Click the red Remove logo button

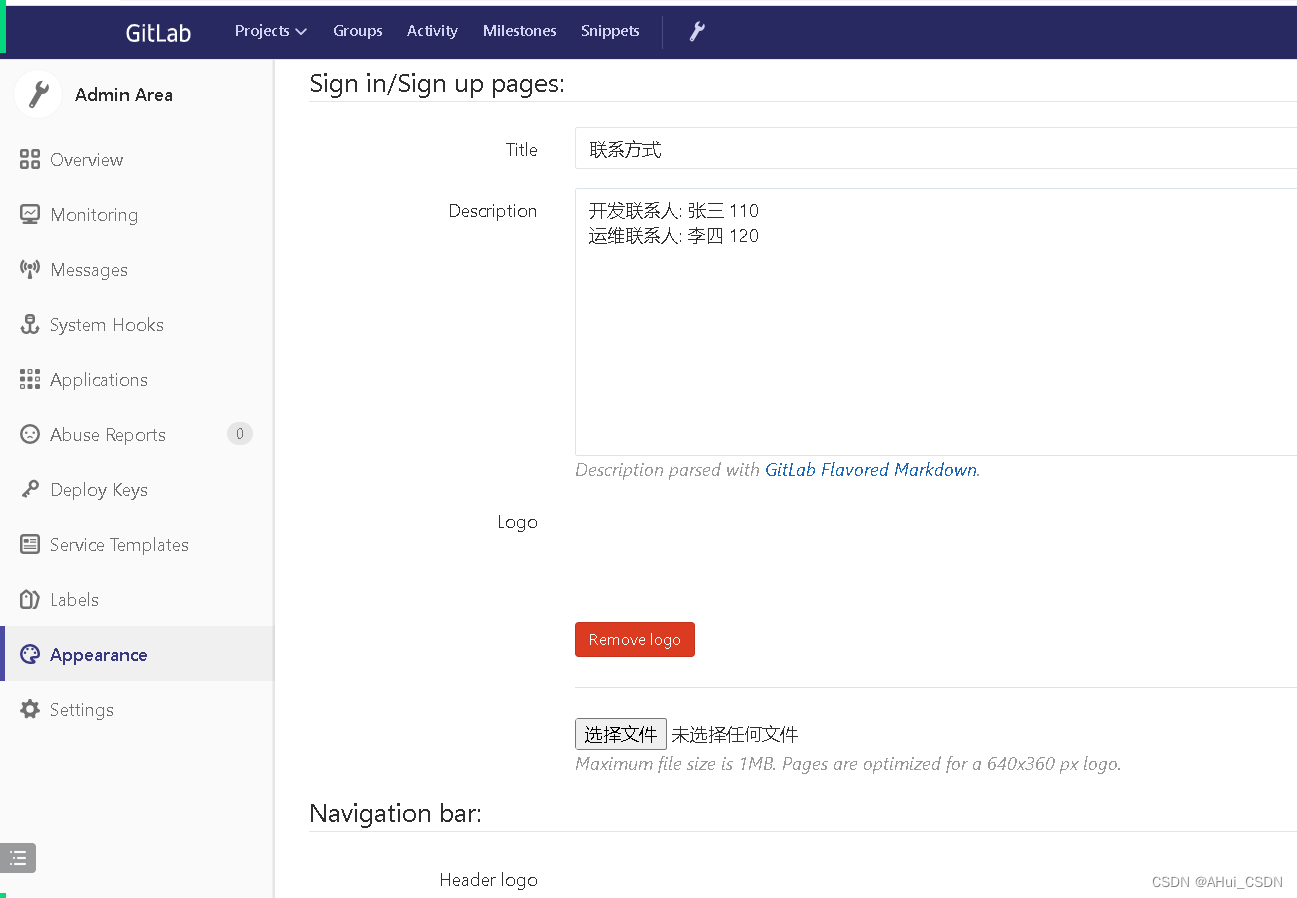click(x=635, y=640)
